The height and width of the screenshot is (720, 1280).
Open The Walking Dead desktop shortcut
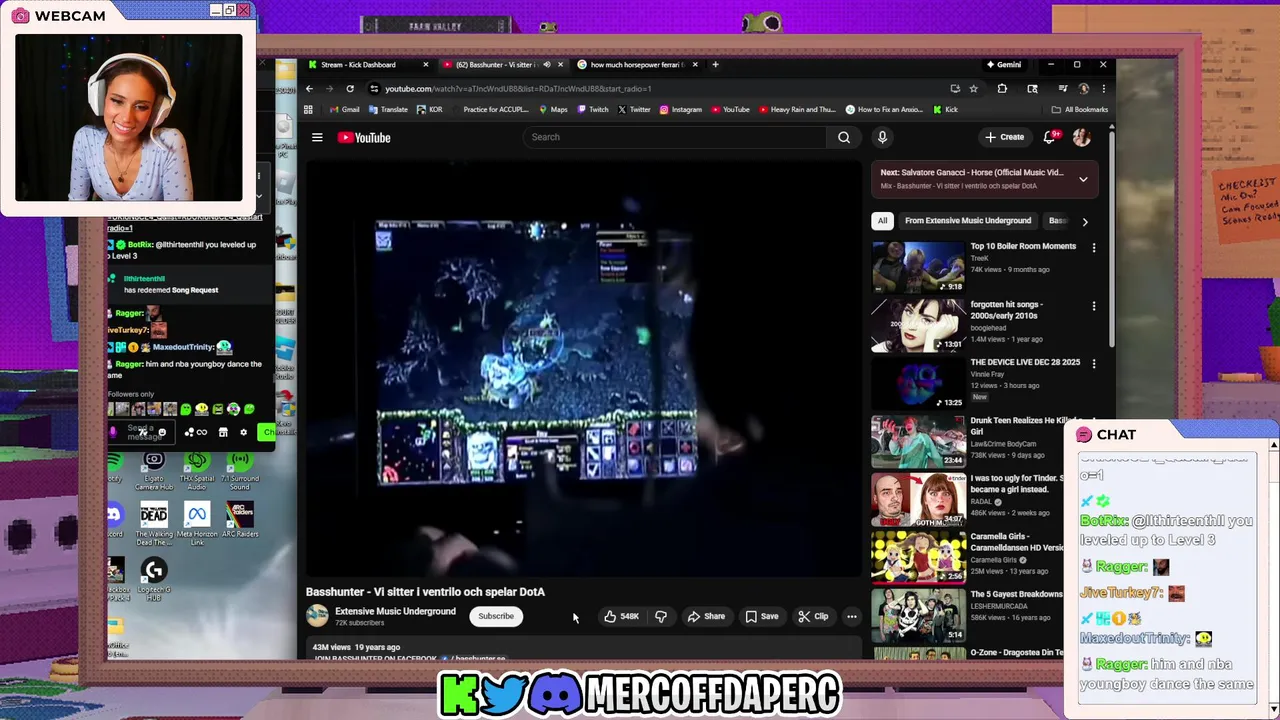153,523
